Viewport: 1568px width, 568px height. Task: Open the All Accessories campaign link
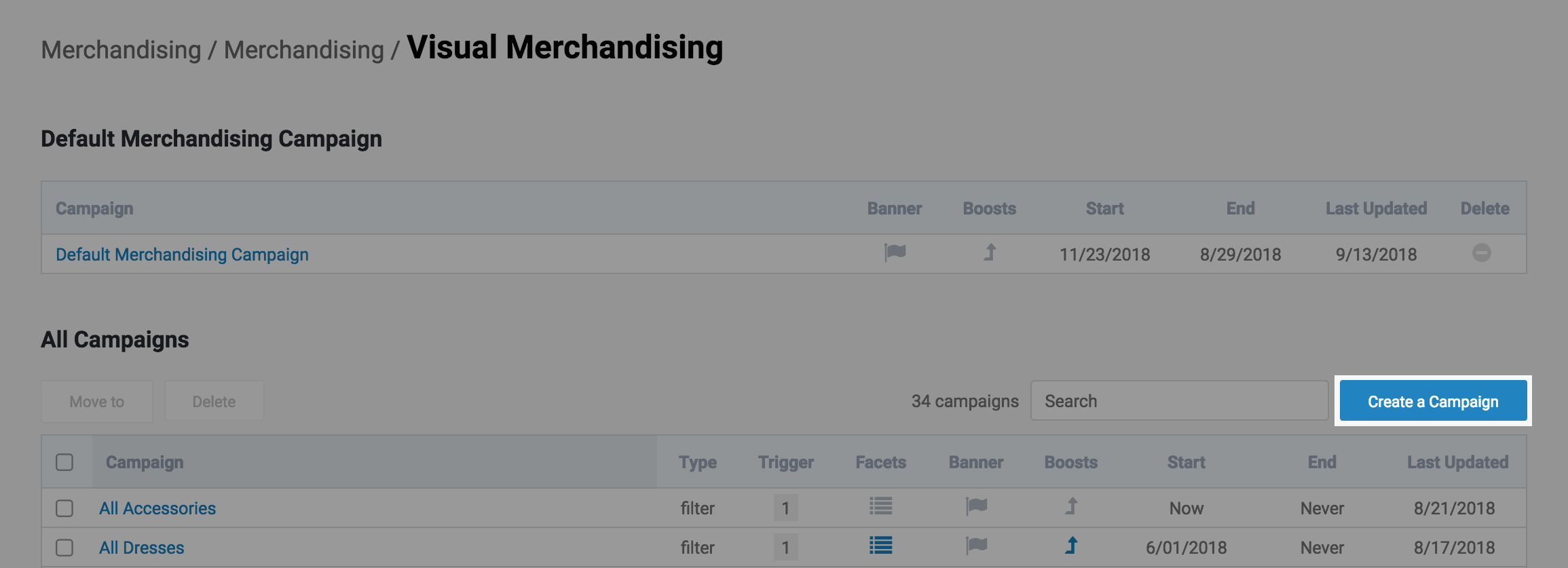pyautogui.click(x=157, y=508)
